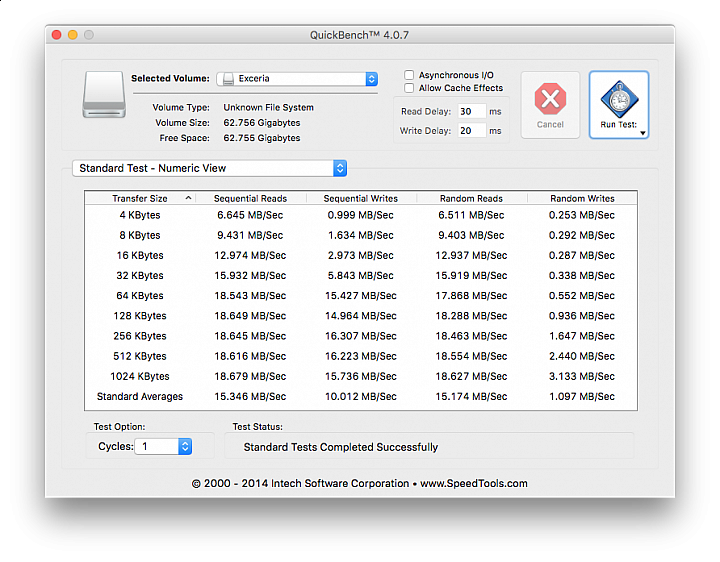Click the large disk drive icon
Image resolution: width=720 pixels, height=562 pixels.
point(104,94)
